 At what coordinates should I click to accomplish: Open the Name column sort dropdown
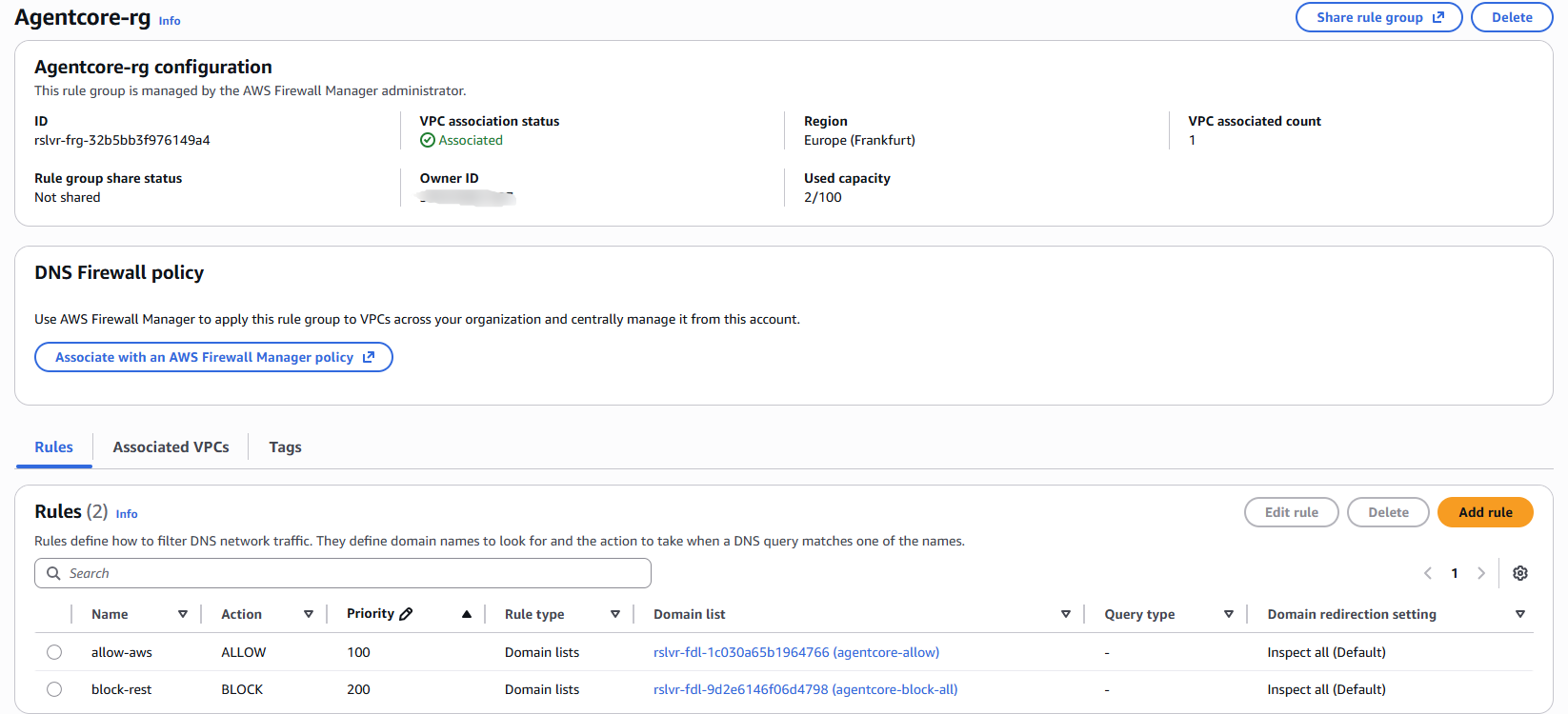pos(183,614)
